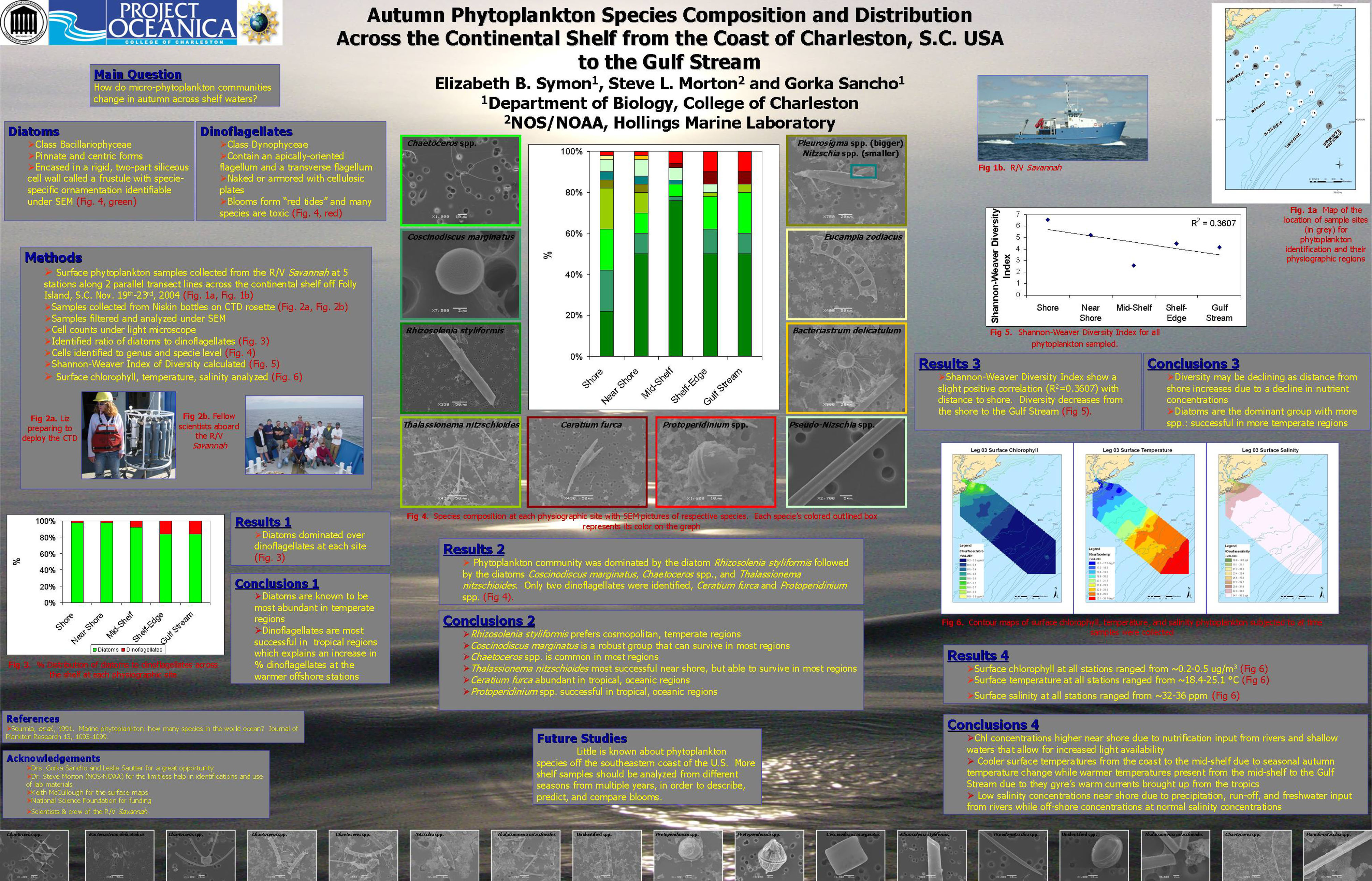The width and height of the screenshot is (1372, 881).
Task: Click the green Diatoms legend swatch
Action: (x=95, y=650)
